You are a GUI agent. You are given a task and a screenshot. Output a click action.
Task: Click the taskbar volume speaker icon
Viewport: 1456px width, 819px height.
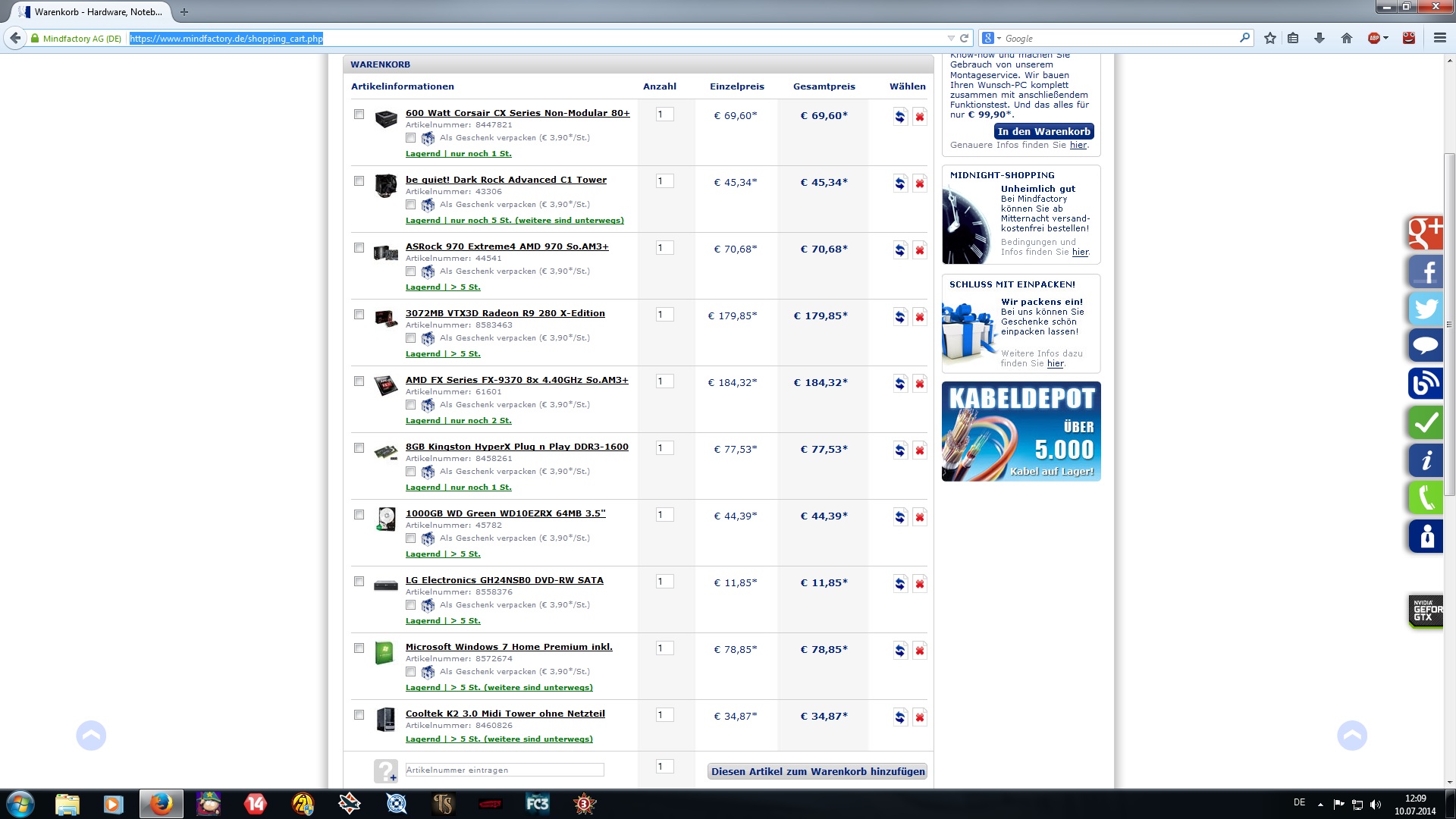1376,805
